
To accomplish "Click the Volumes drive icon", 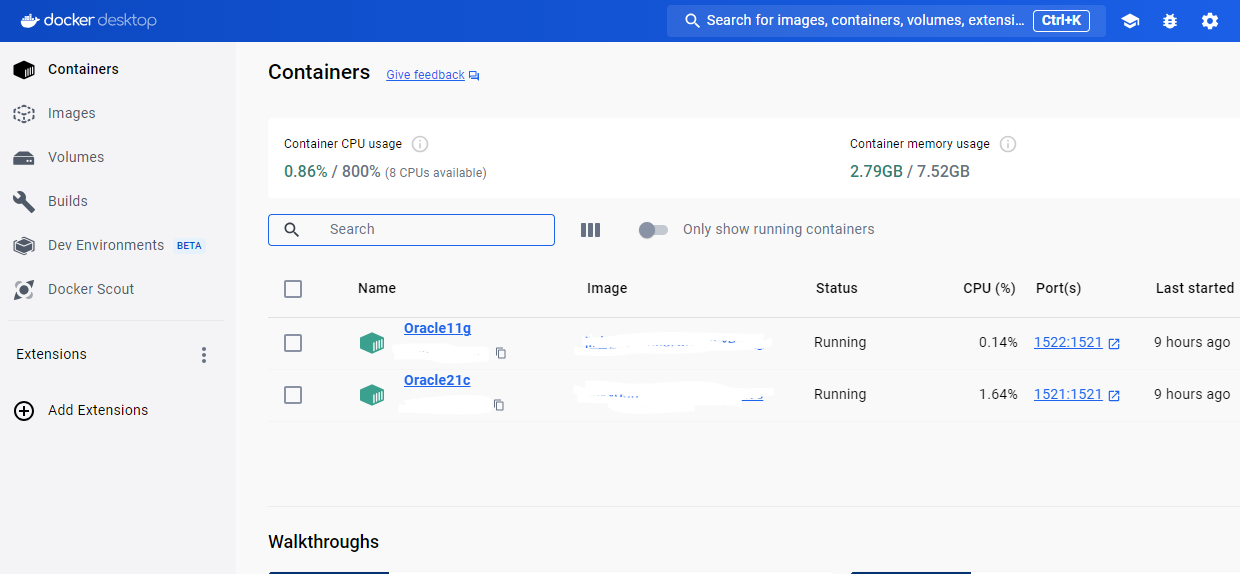I will [24, 158].
